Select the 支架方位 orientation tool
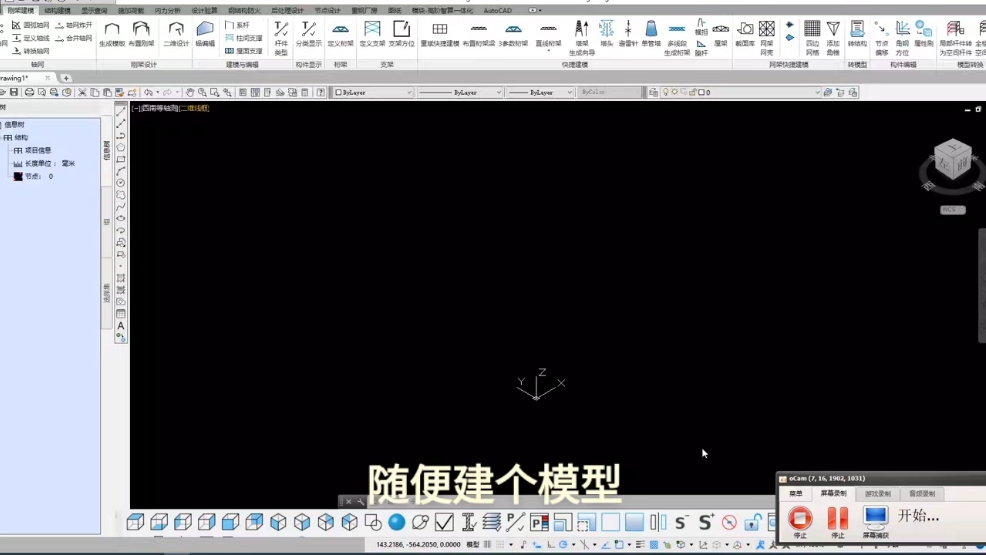Screen dimensions: 986x555 click(401, 34)
